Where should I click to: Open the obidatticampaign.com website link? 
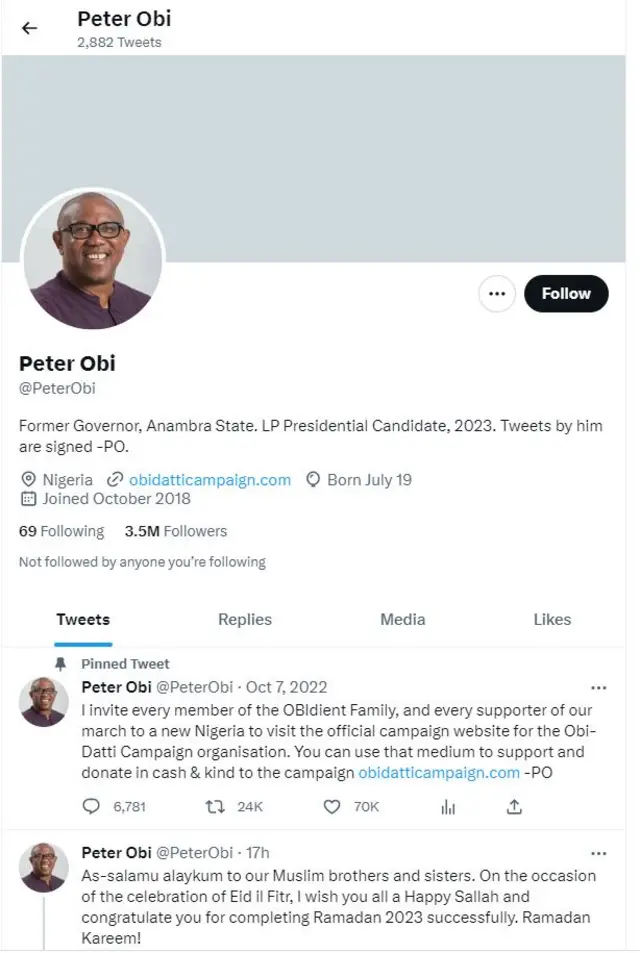coord(209,479)
